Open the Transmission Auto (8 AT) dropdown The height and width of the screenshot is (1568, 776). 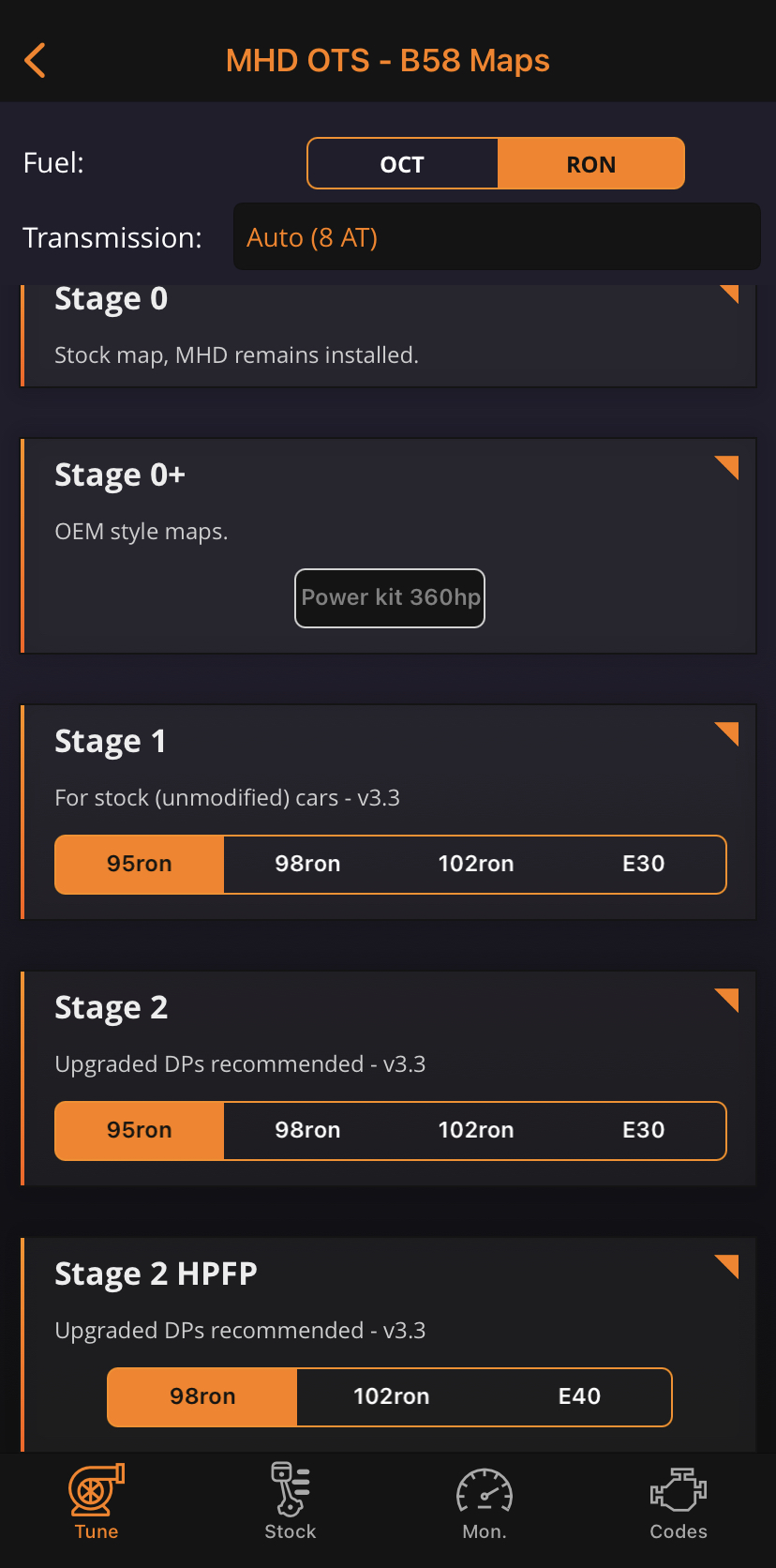[497, 237]
